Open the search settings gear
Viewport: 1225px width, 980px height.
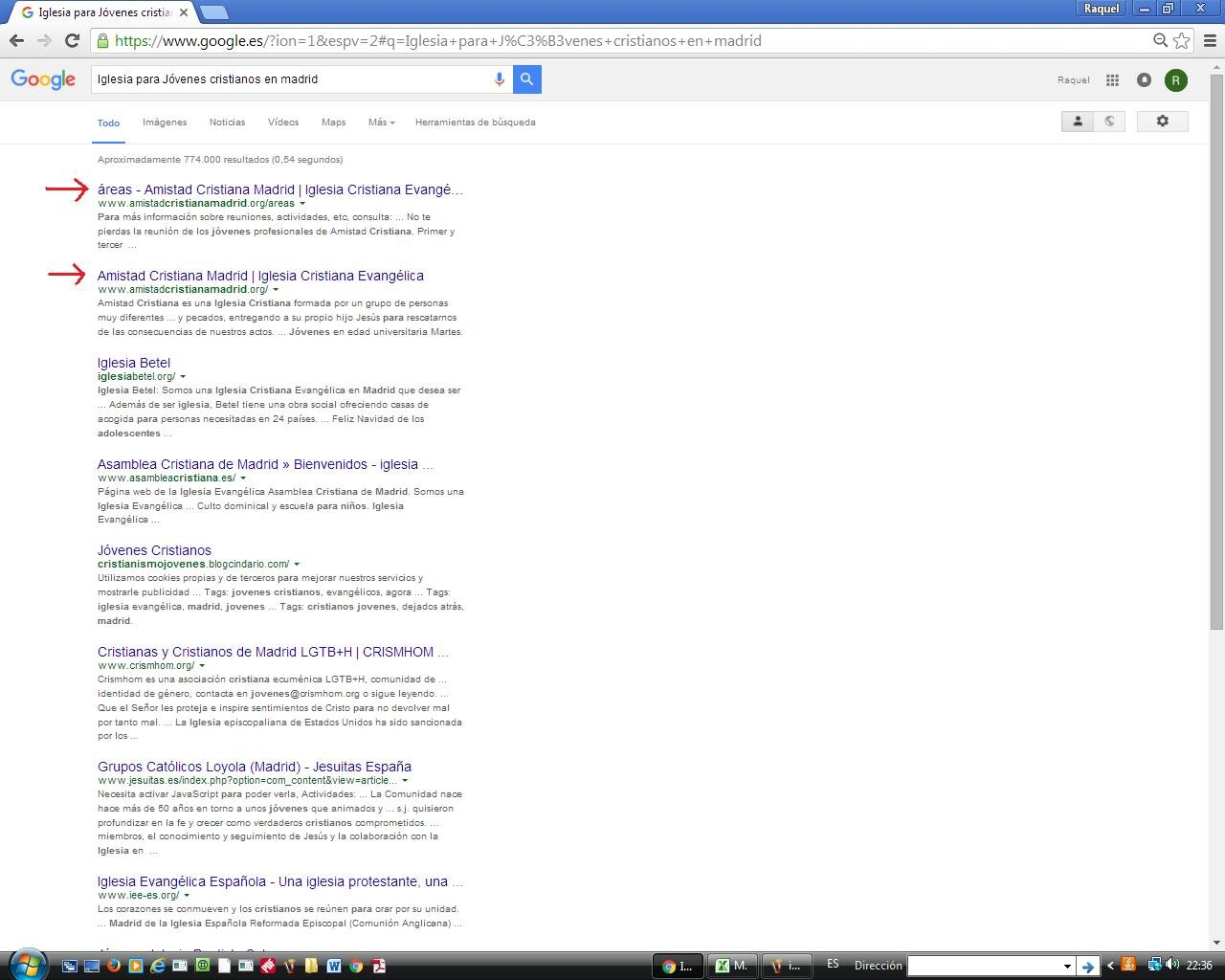(1162, 122)
